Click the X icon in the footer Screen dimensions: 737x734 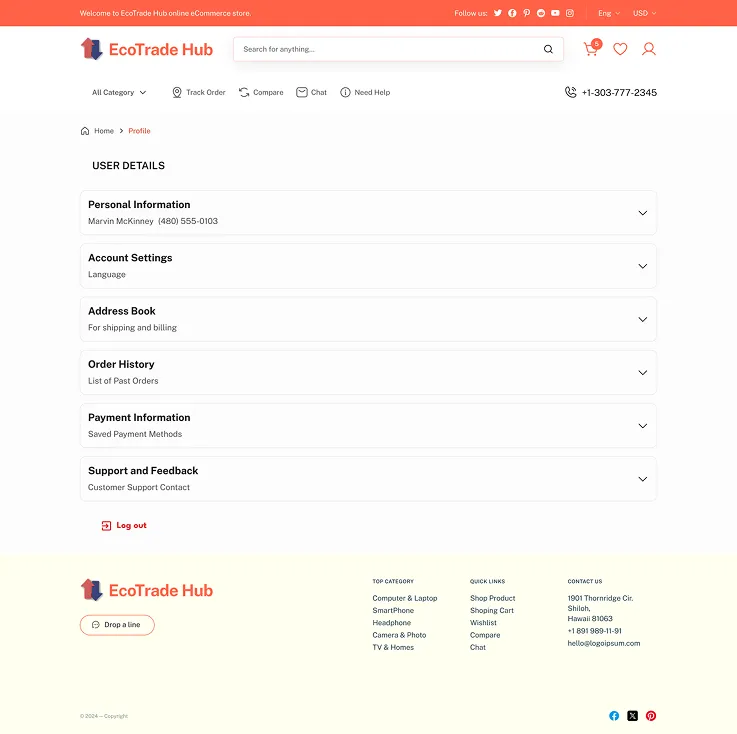(x=632, y=716)
